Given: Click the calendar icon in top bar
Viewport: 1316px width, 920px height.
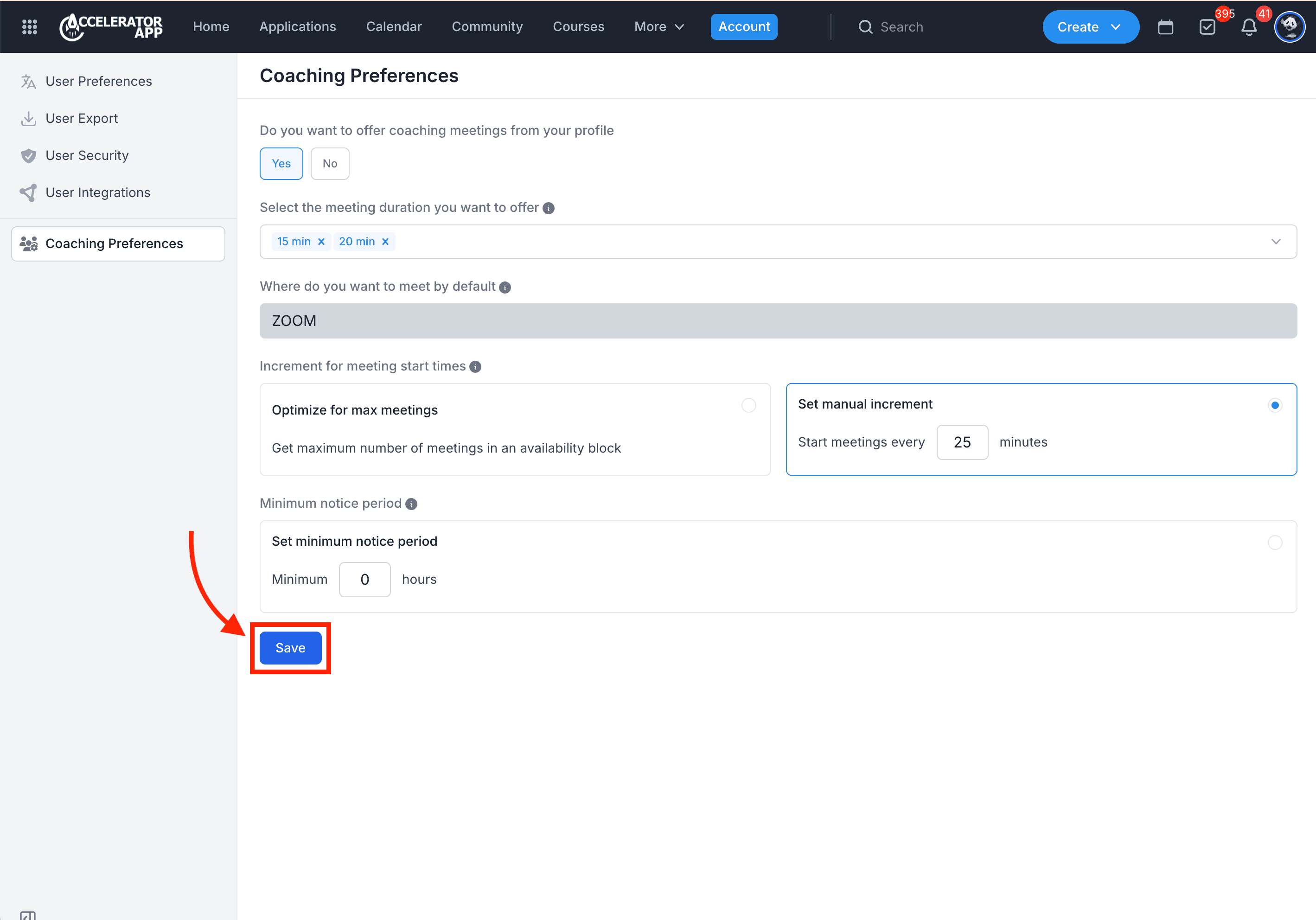Looking at the screenshot, I should [1165, 27].
